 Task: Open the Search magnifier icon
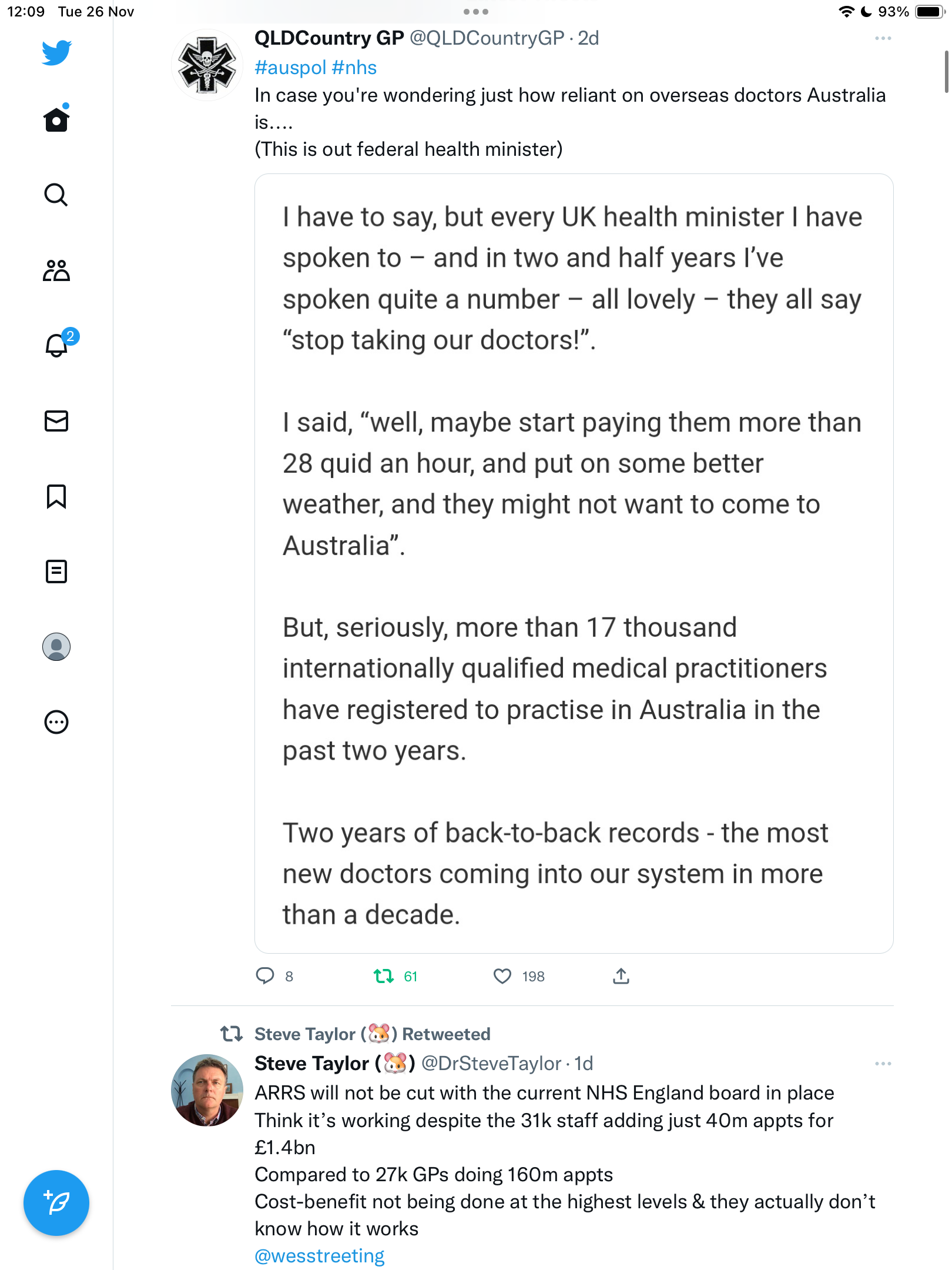[x=56, y=195]
